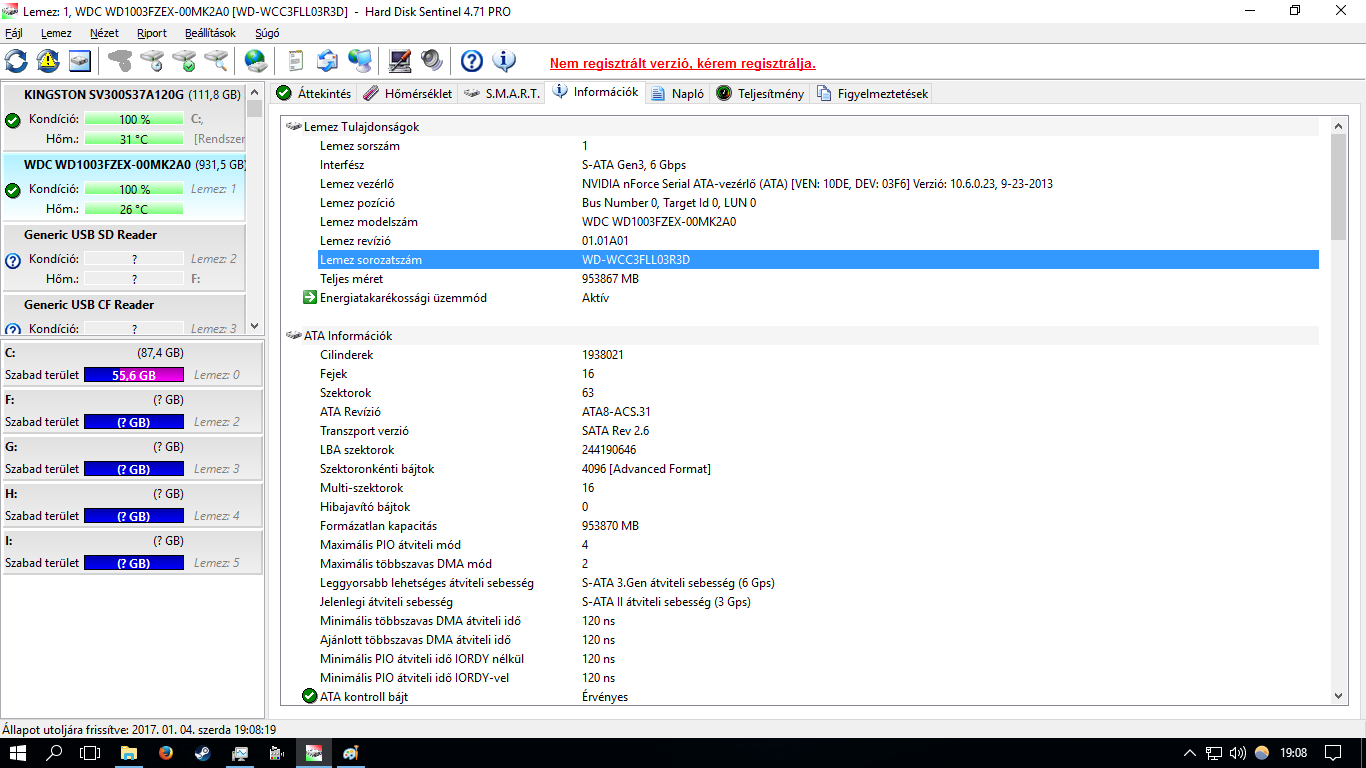Viewport: 1366px width, 768px height.
Task: Open the Nézet menu
Action: tap(104, 33)
